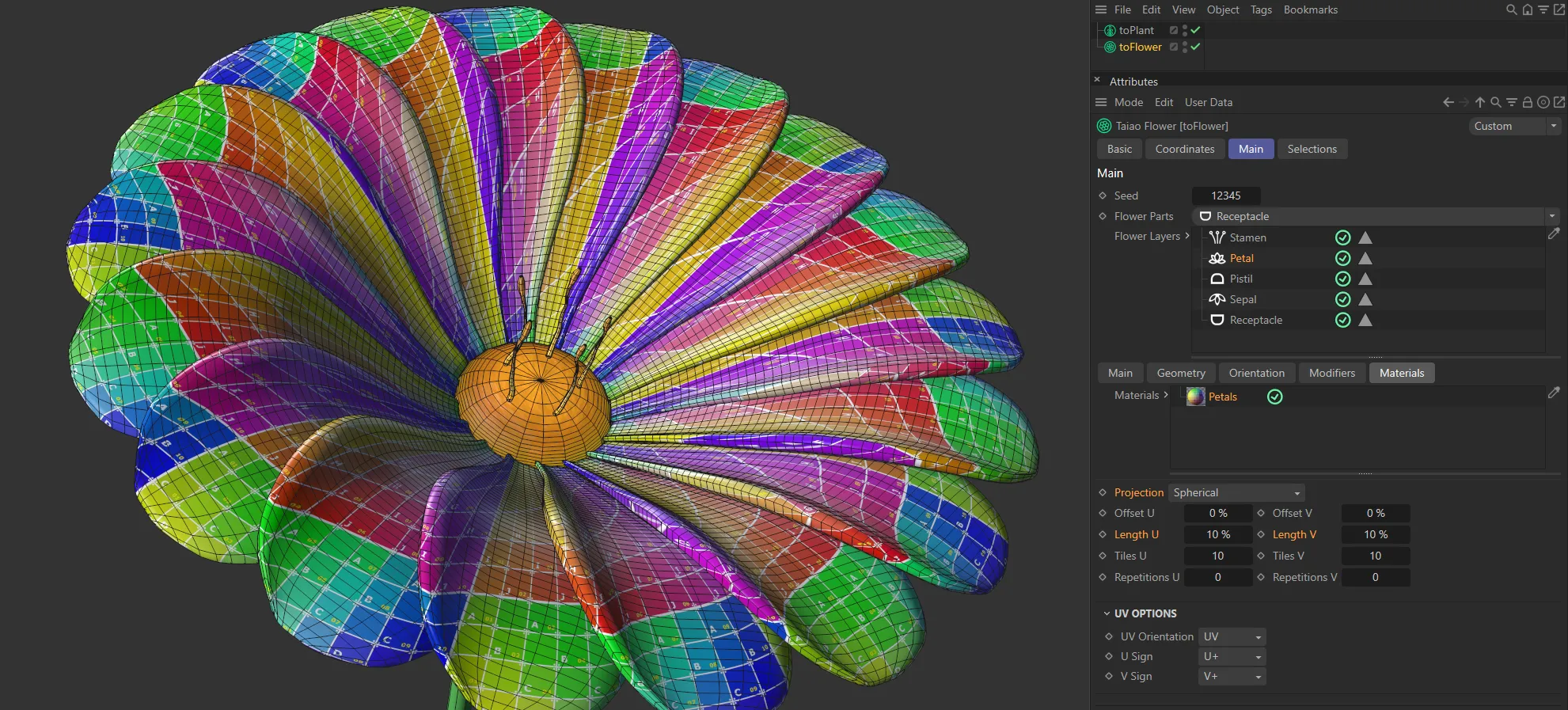
Task: Click the Seed value field
Action: (1226, 196)
